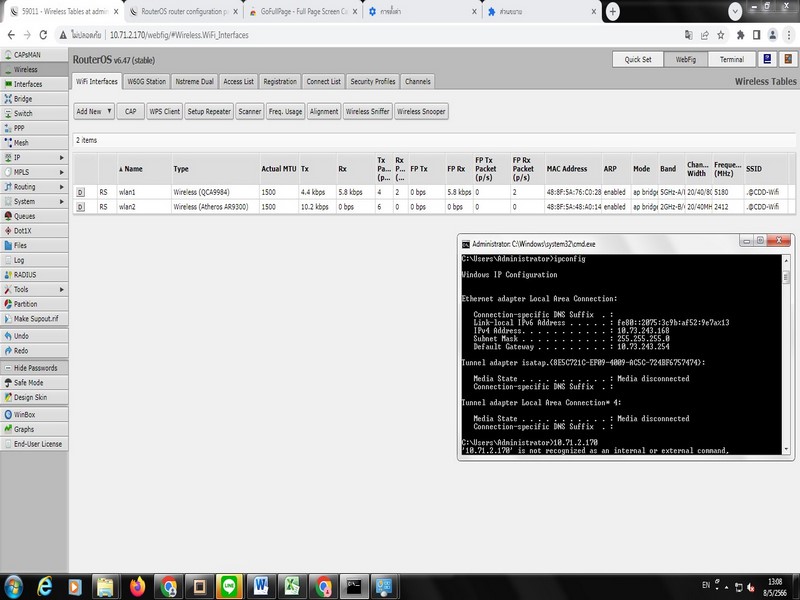Click cmd scrollbar up arrow
The width and height of the screenshot is (800, 600).
786,261
